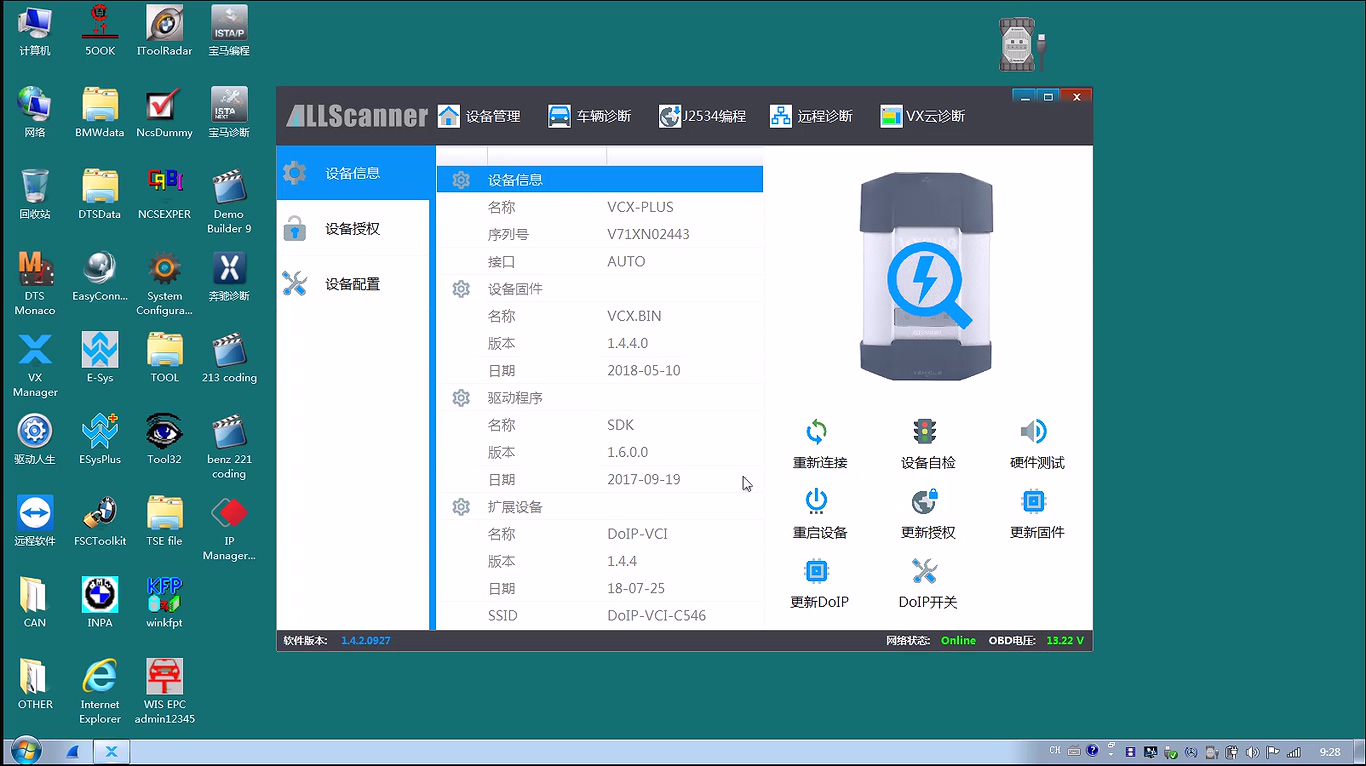Start the 硬件测试 hardware test
The height and width of the screenshot is (766, 1366).
pos(1035,433)
